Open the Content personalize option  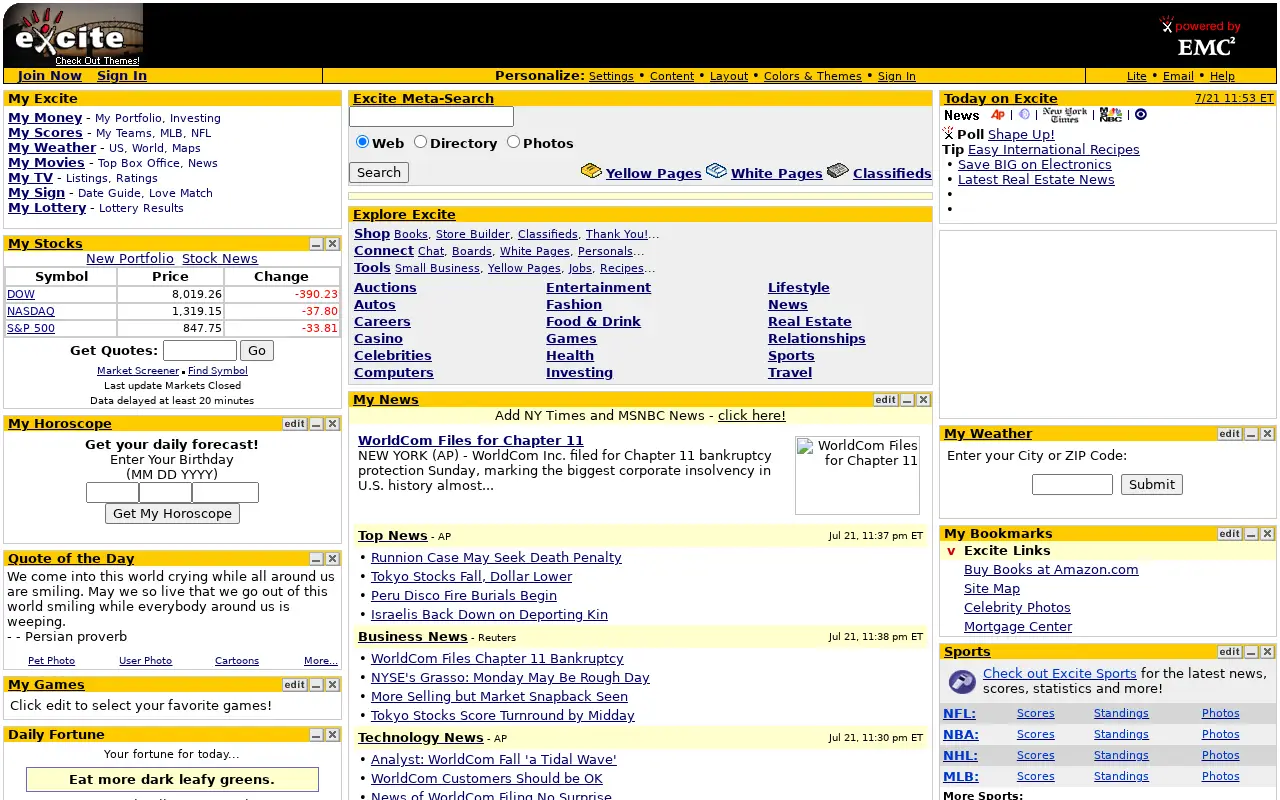[x=672, y=76]
